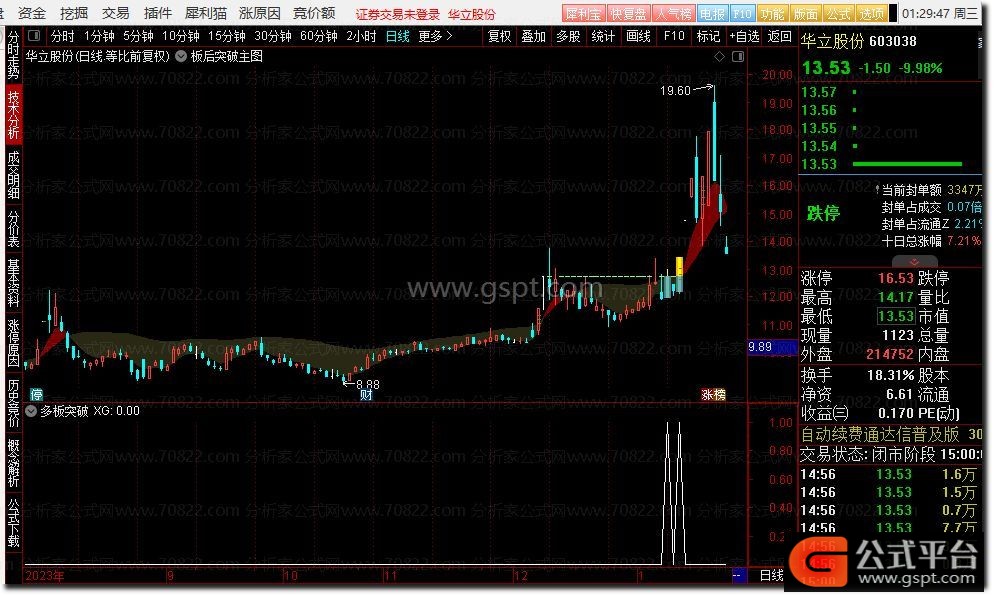The width and height of the screenshot is (994, 595).
Task: Open the 交易 menu
Action: click(115, 13)
